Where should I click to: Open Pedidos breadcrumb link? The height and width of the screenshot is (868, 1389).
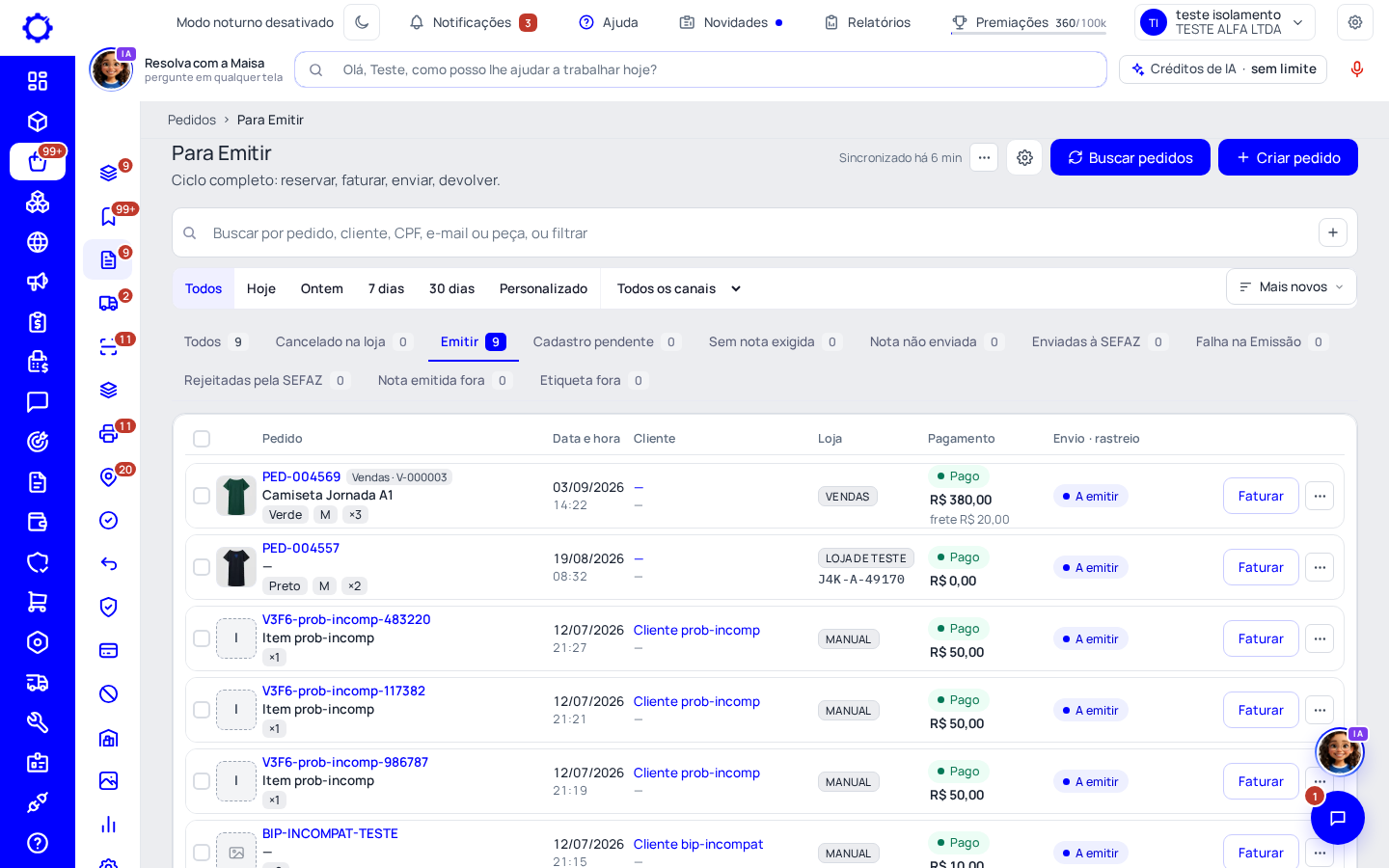192,120
